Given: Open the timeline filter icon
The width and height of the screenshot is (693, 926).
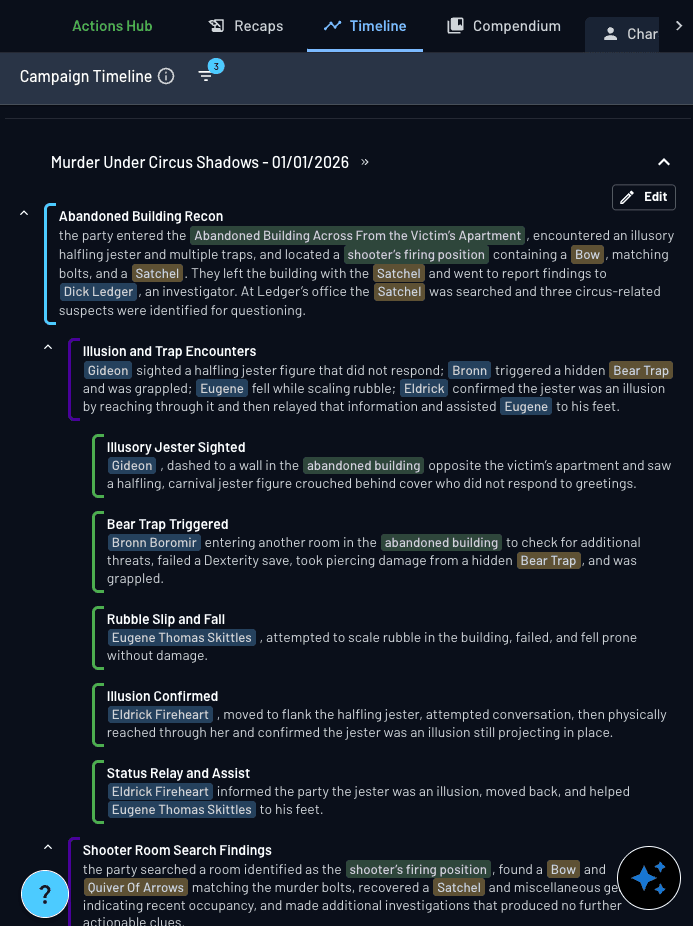Looking at the screenshot, I should point(207,76).
